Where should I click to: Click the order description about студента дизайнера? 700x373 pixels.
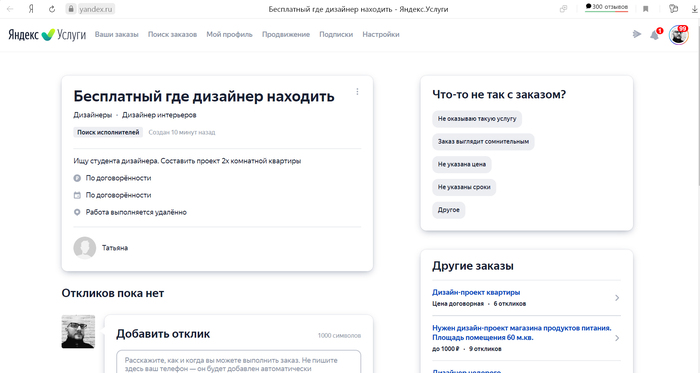(187, 161)
